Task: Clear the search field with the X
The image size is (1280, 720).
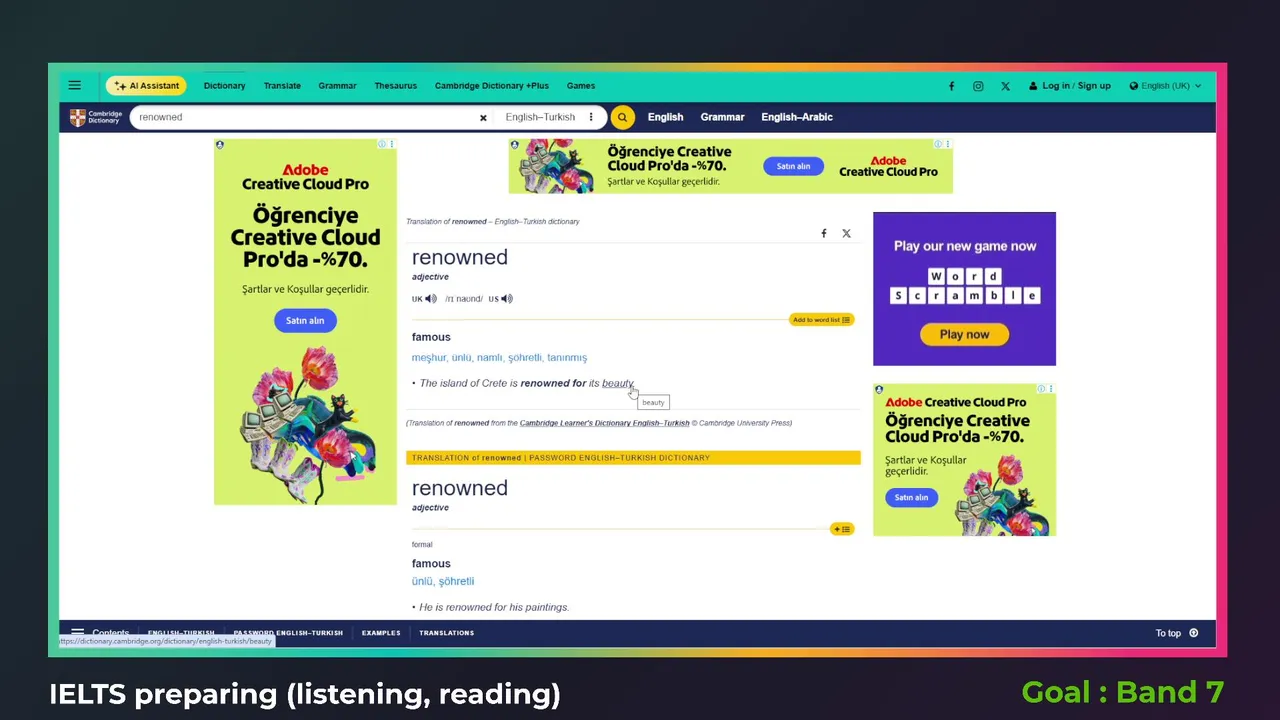Action: tap(483, 117)
